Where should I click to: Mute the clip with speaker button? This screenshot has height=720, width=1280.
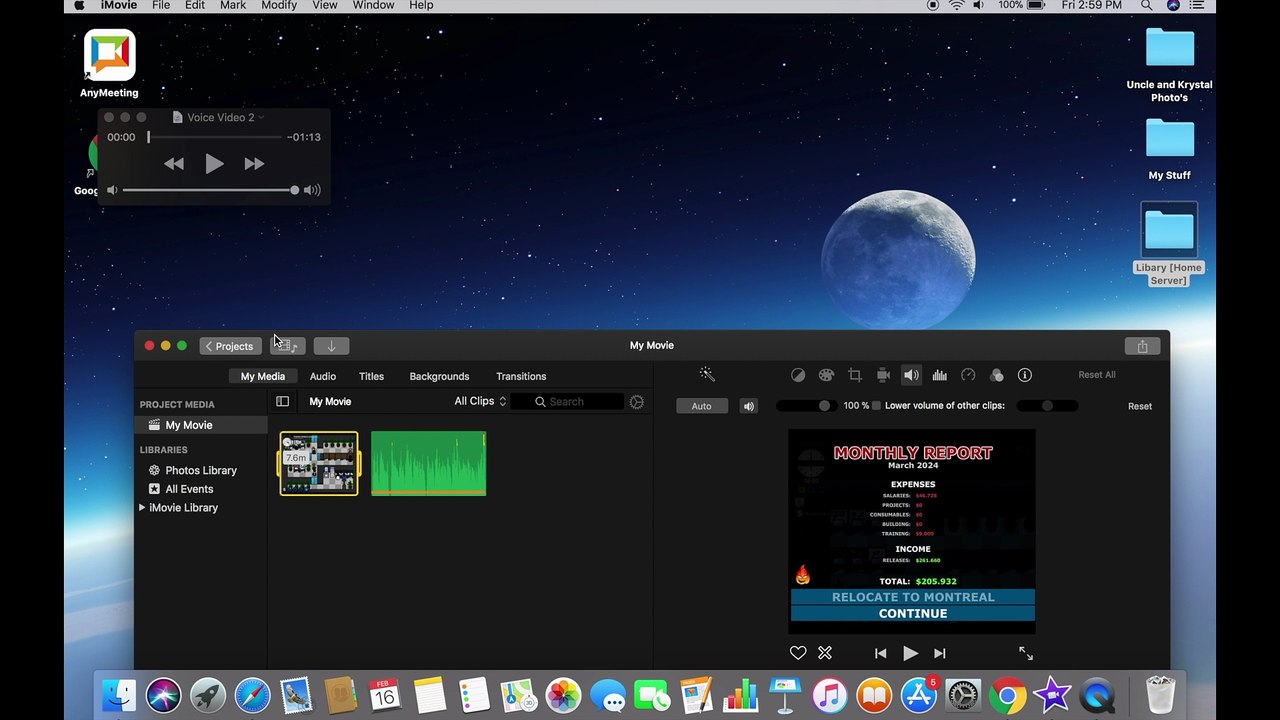click(x=749, y=406)
